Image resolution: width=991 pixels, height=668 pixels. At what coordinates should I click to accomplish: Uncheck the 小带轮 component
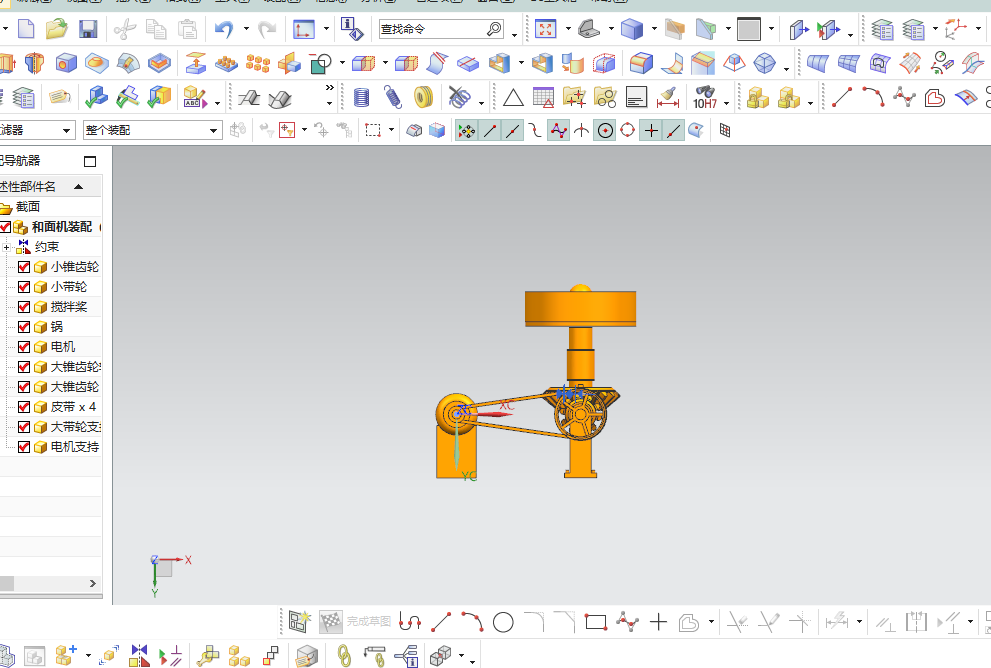click(x=24, y=287)
